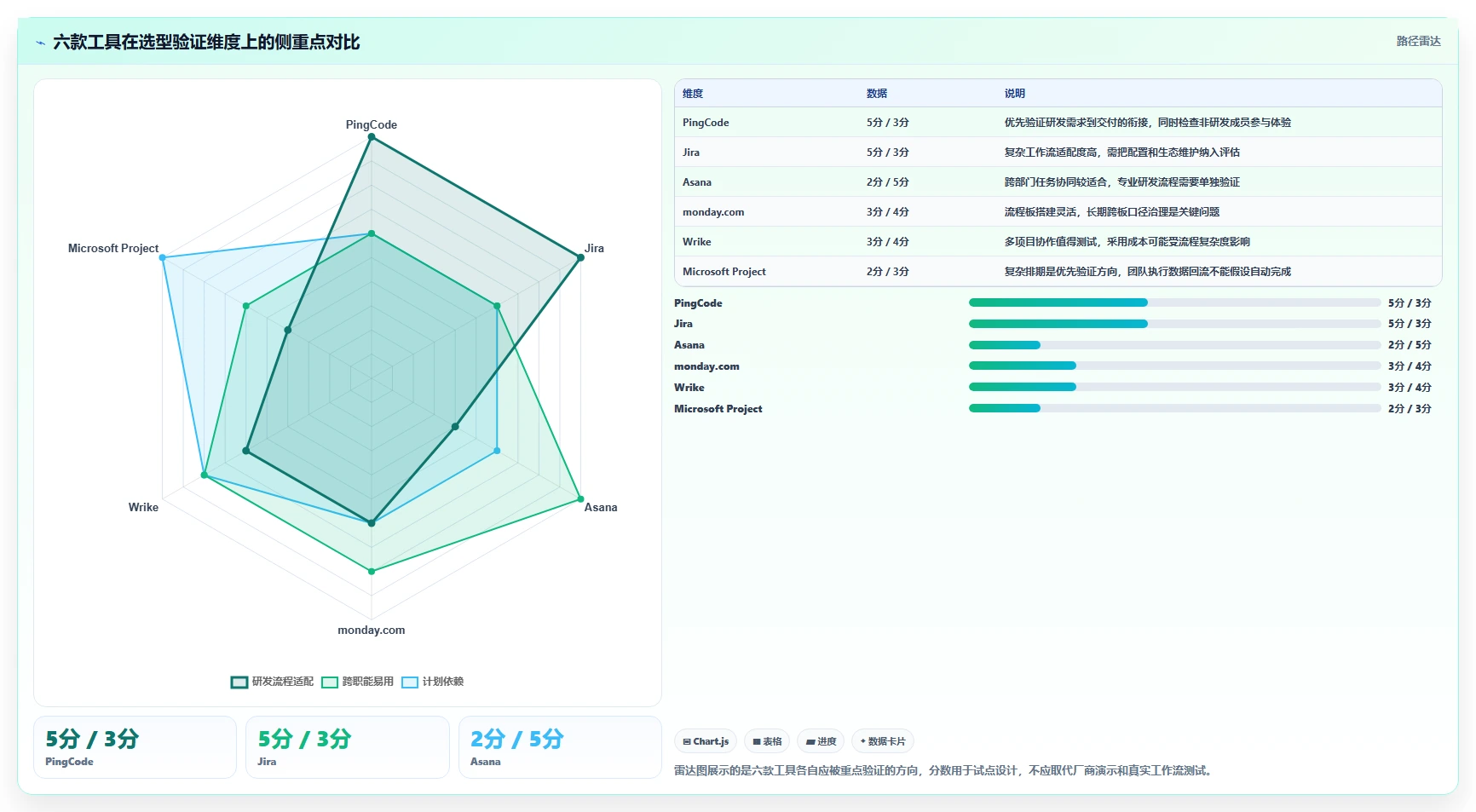Click the 数据卡片 tag chip
The image size is (1476, 812).
point(883,741)
